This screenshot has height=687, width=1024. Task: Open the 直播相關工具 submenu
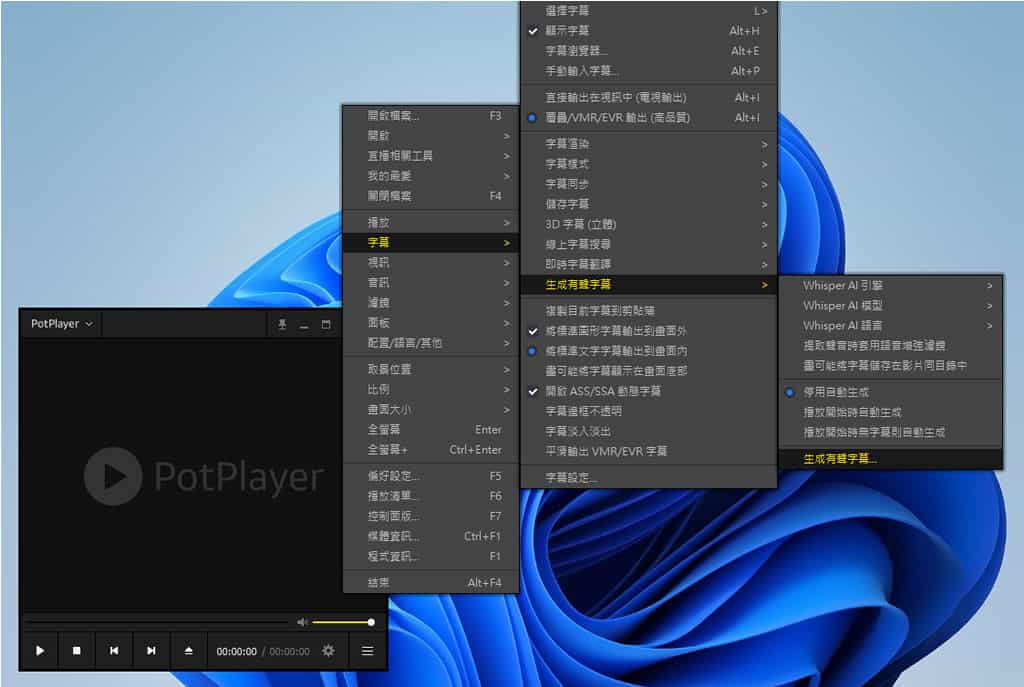tap(430, 155)
